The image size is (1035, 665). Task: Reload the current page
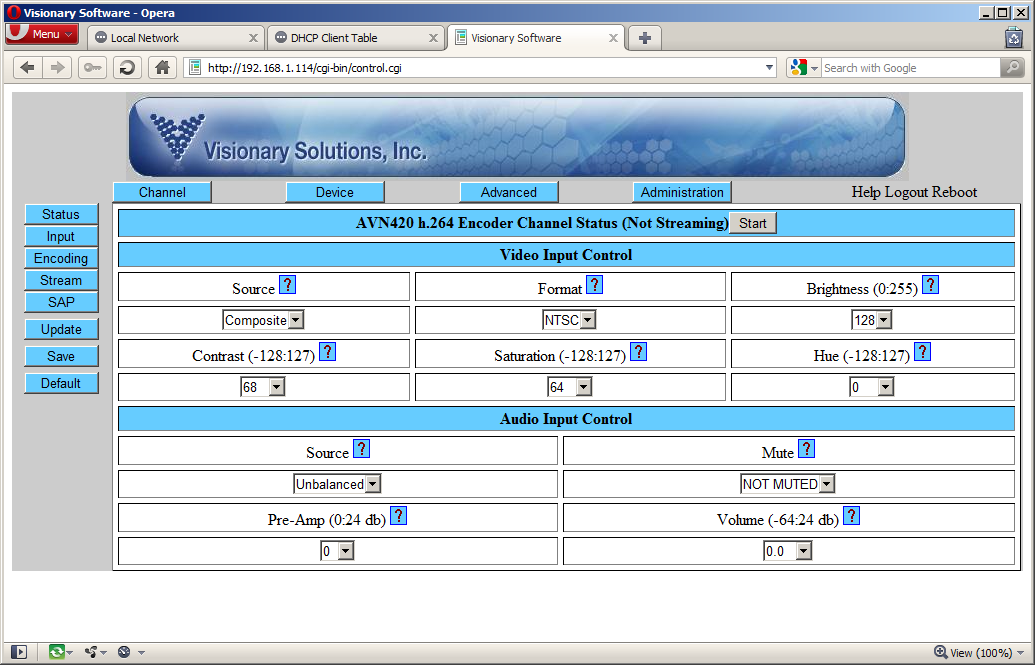(x=127, y=67)
